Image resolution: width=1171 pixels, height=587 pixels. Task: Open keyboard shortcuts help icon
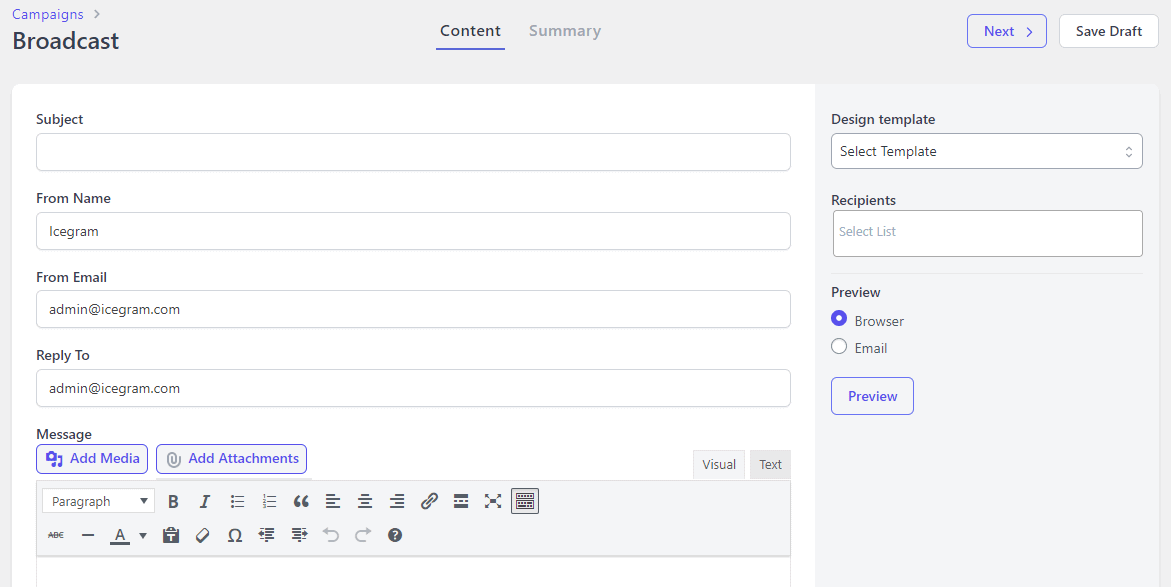[x=395, y=535]
